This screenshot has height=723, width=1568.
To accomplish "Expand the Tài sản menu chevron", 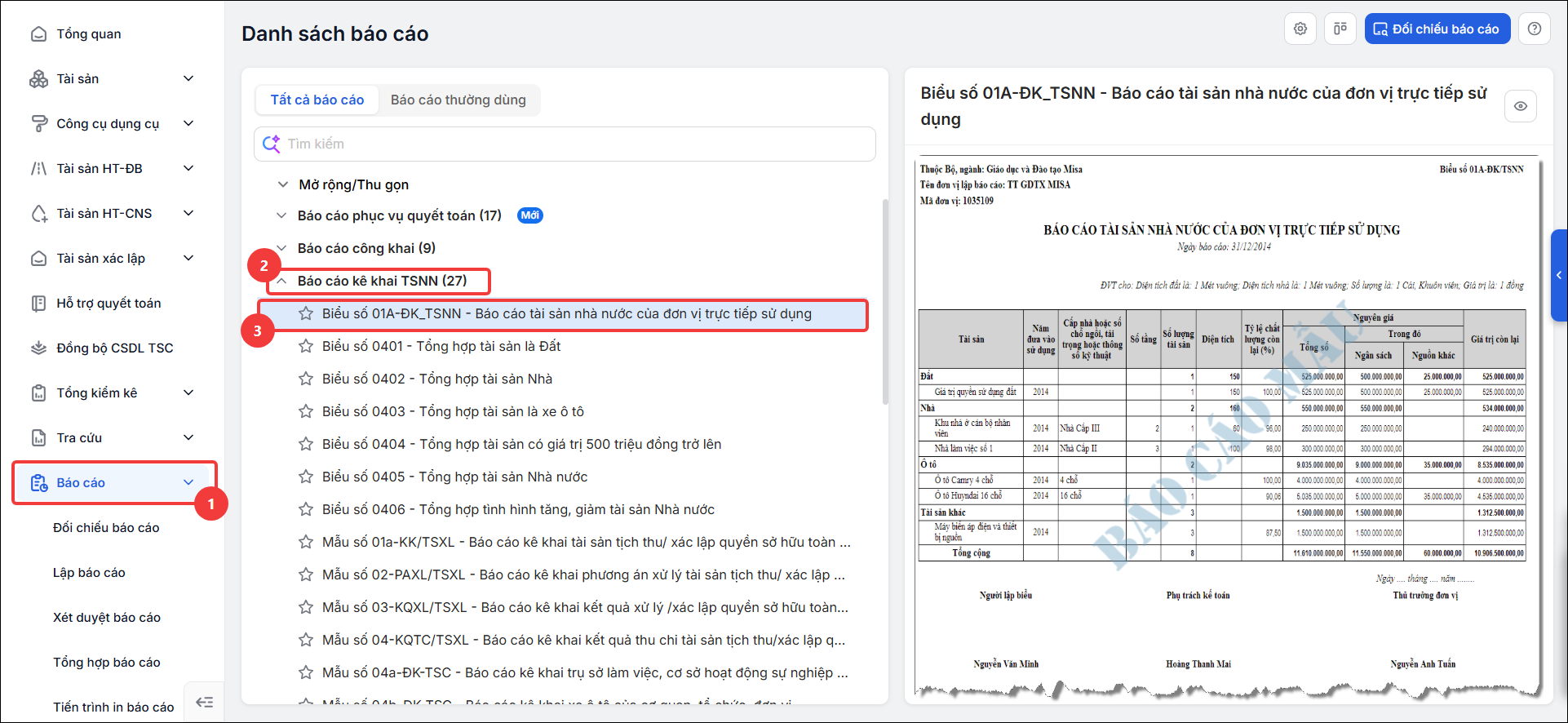I will 188,79.
